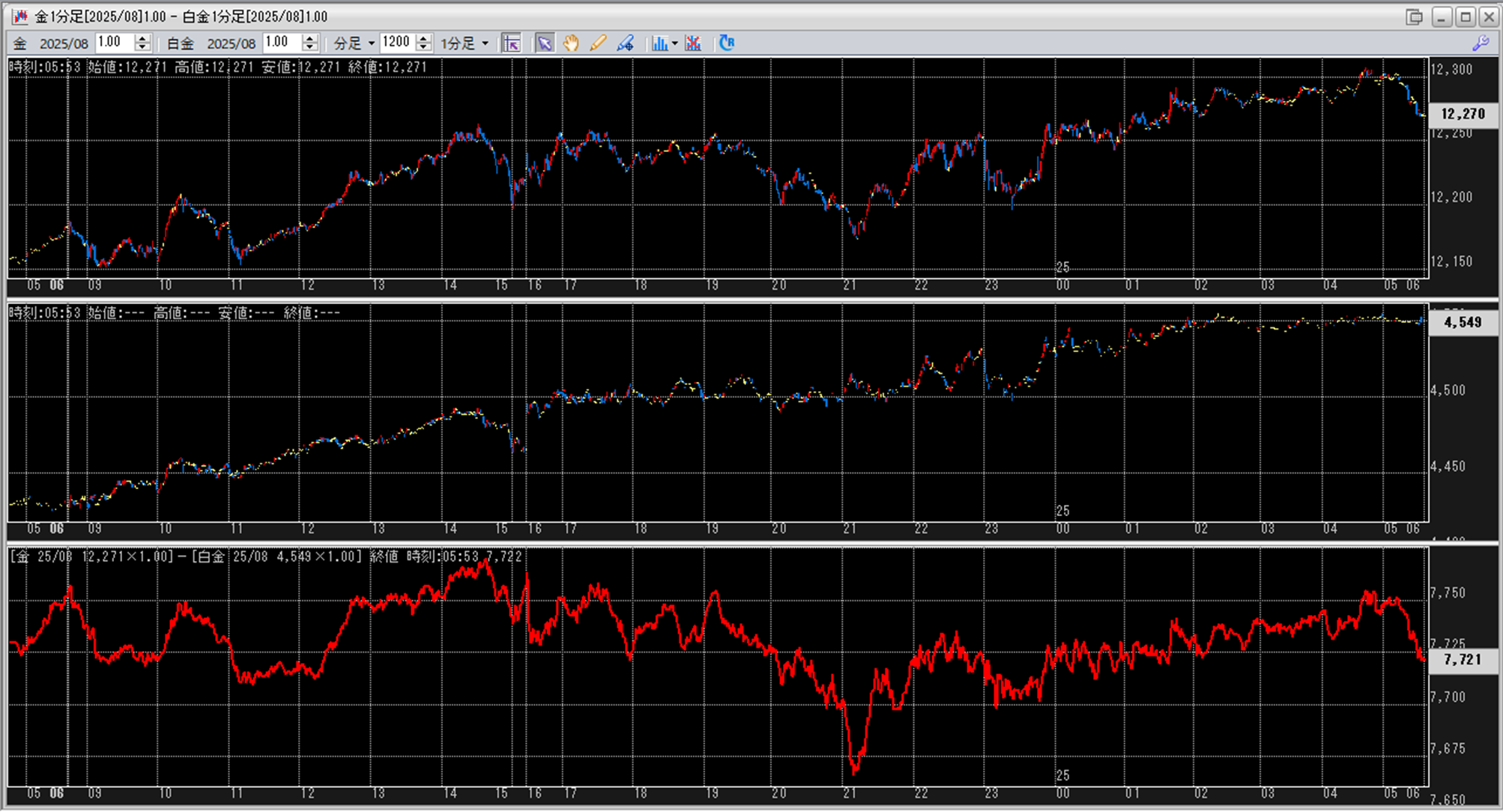Viewport: 1503px width, 812px height.
Task: Click the 白金 2025/08 contract label
Action: (x=231, y=43)
